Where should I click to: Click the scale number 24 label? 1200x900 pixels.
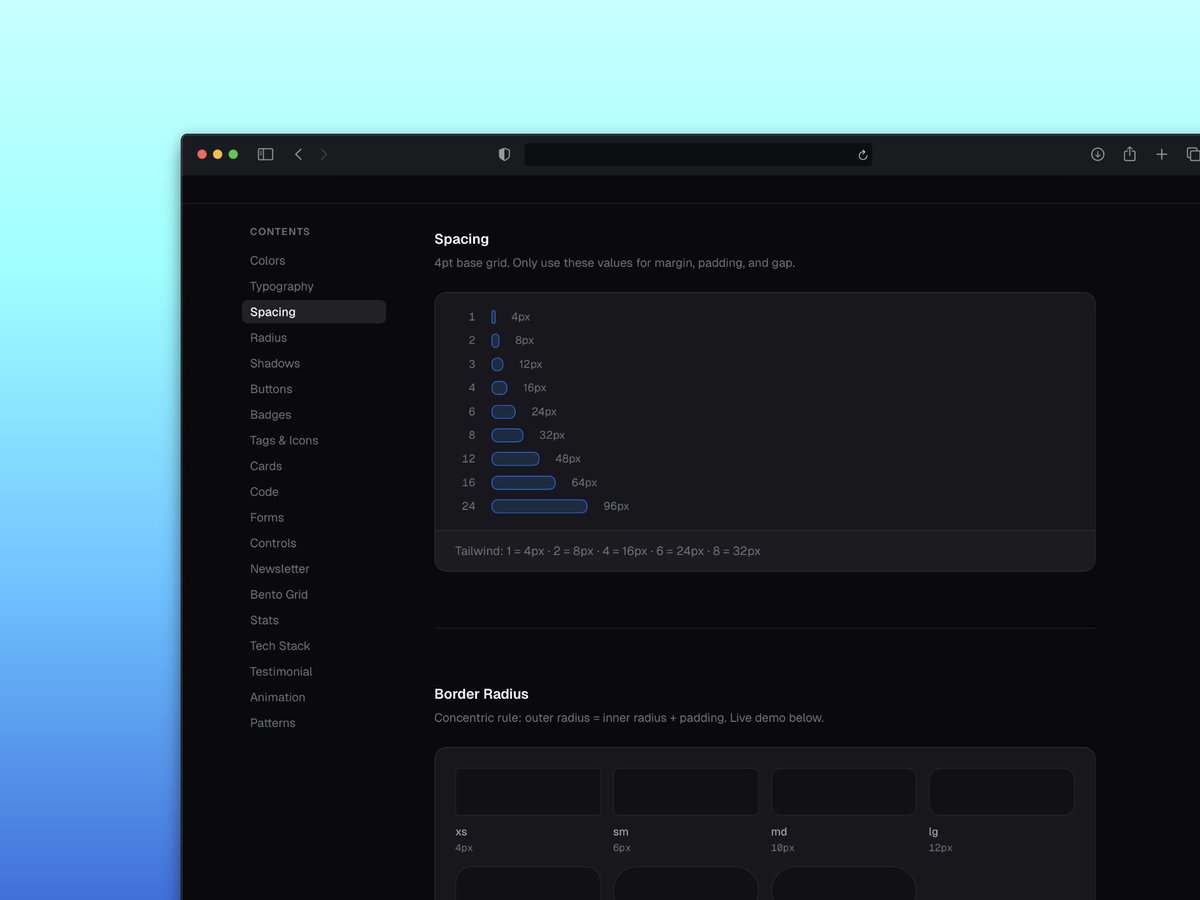pos(468,506)
